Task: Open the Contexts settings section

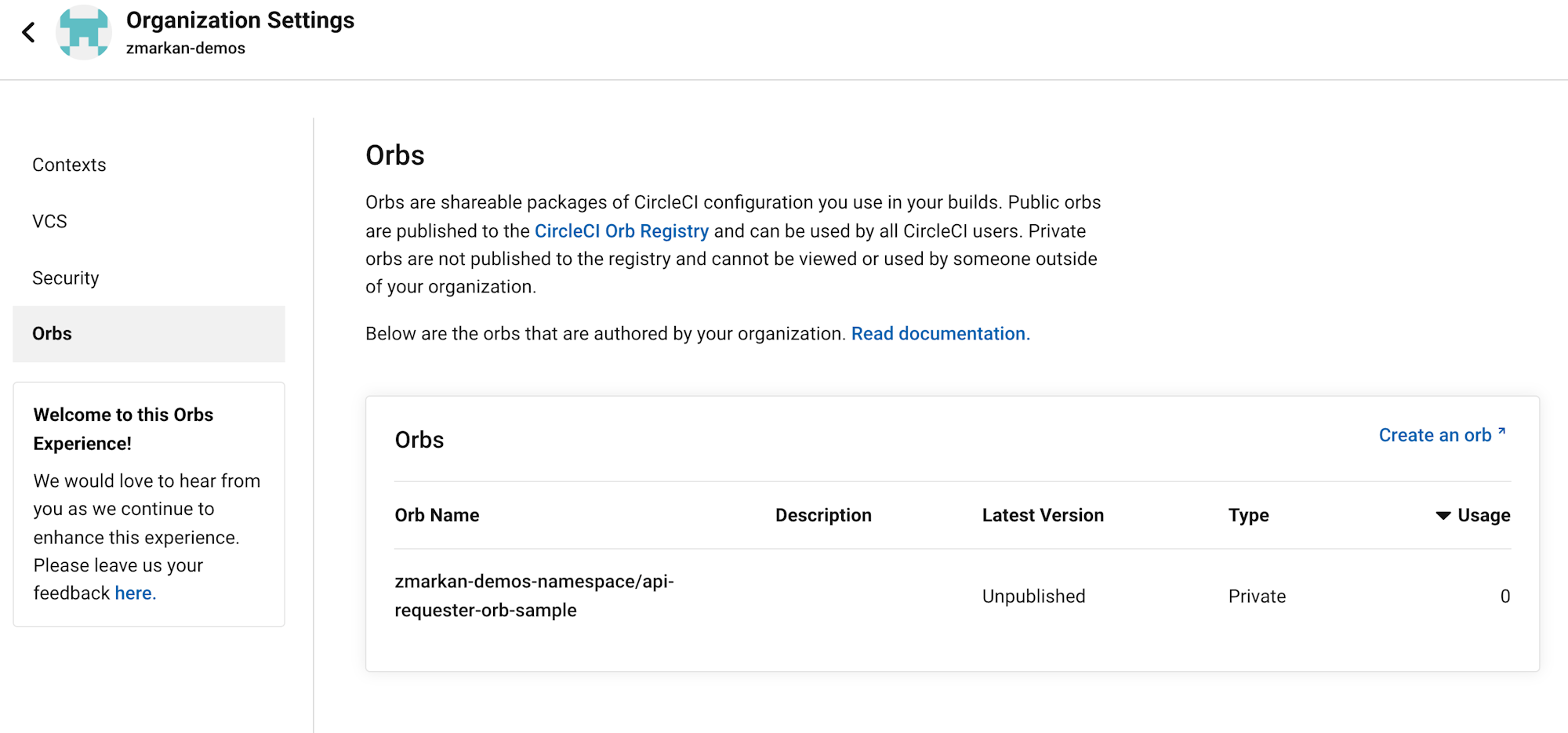Action: click(x=69, y=165)
